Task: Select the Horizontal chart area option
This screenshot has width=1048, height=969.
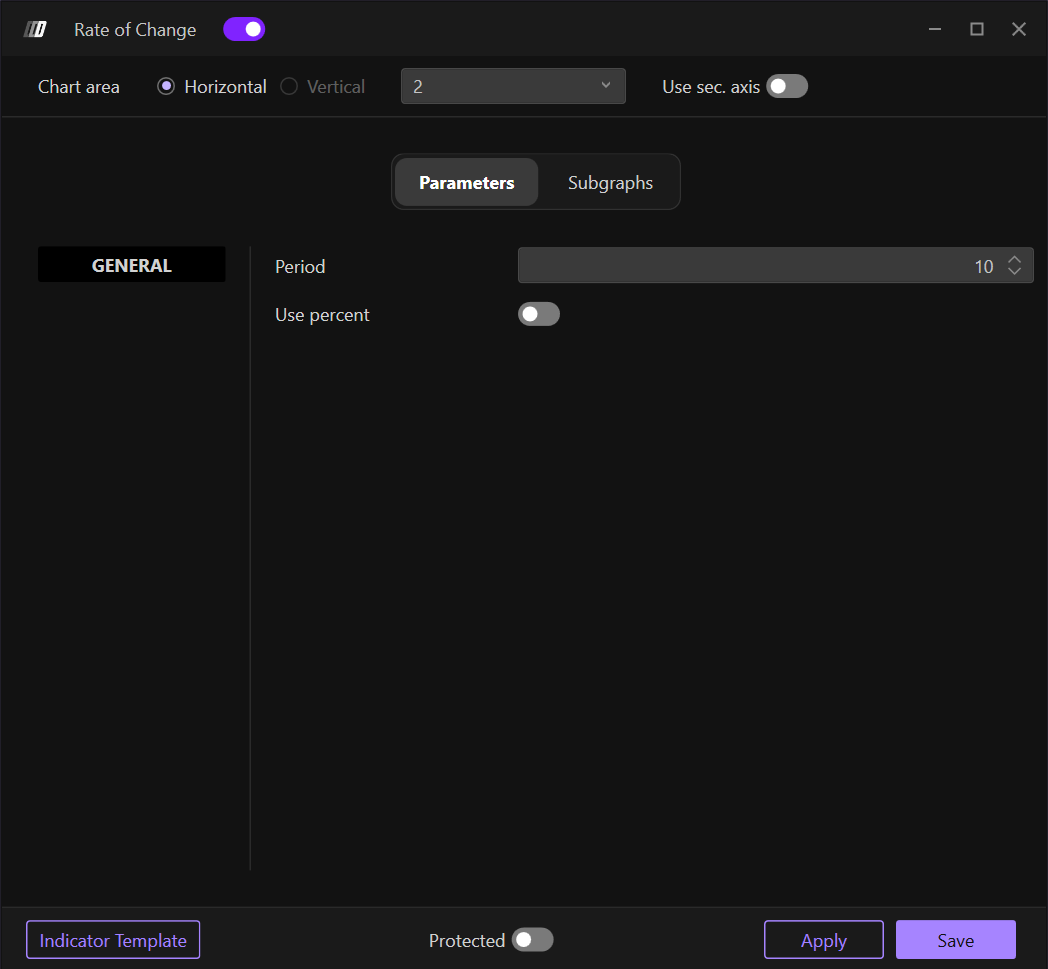Action: pyautogui.click(x=166, y=87)
